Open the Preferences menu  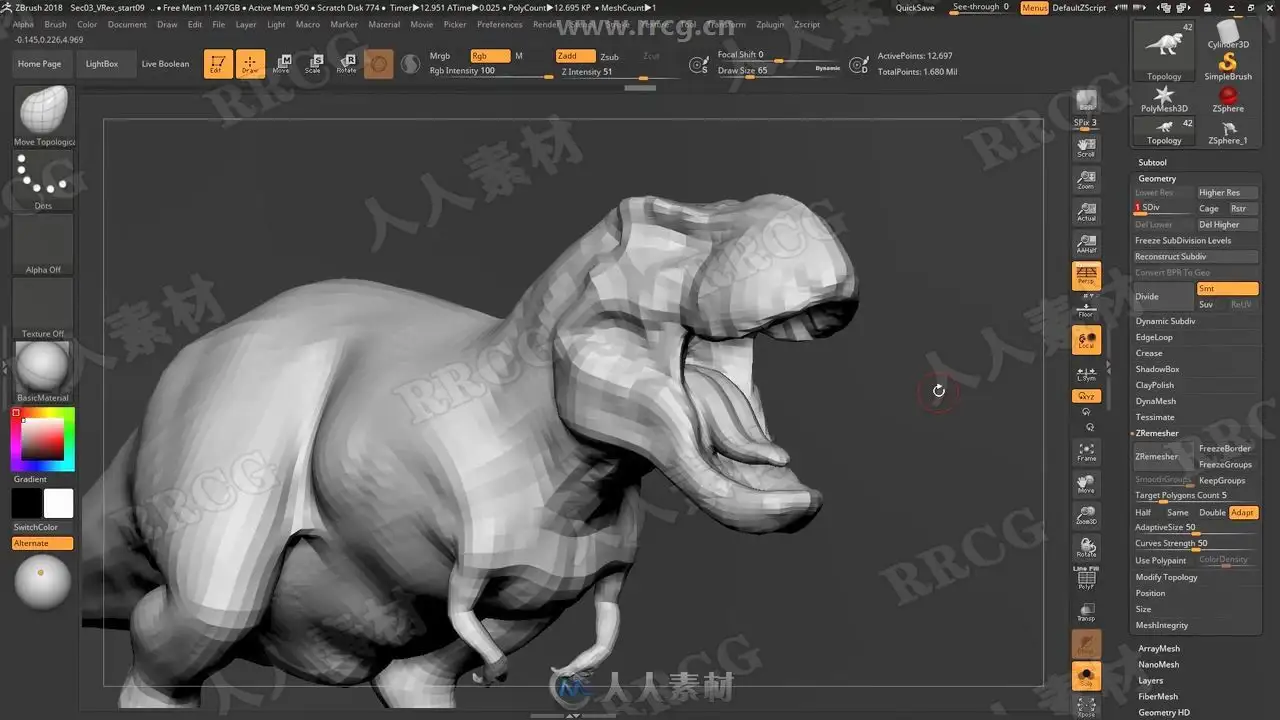(499, 24)
